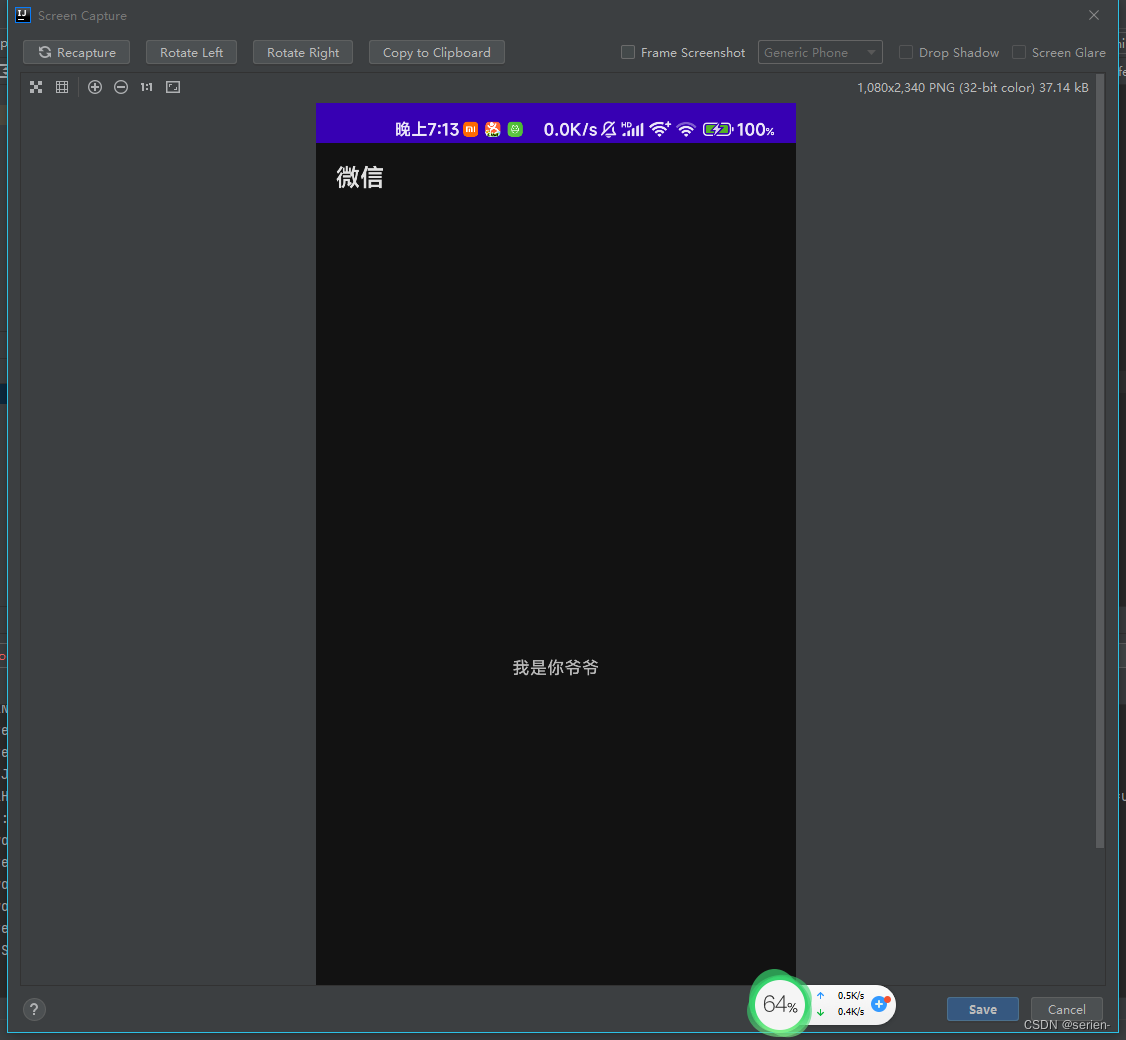Close the Screen Capture dialog
This screenshot has height=1040, width=1126.
[x=1094, y=15]
